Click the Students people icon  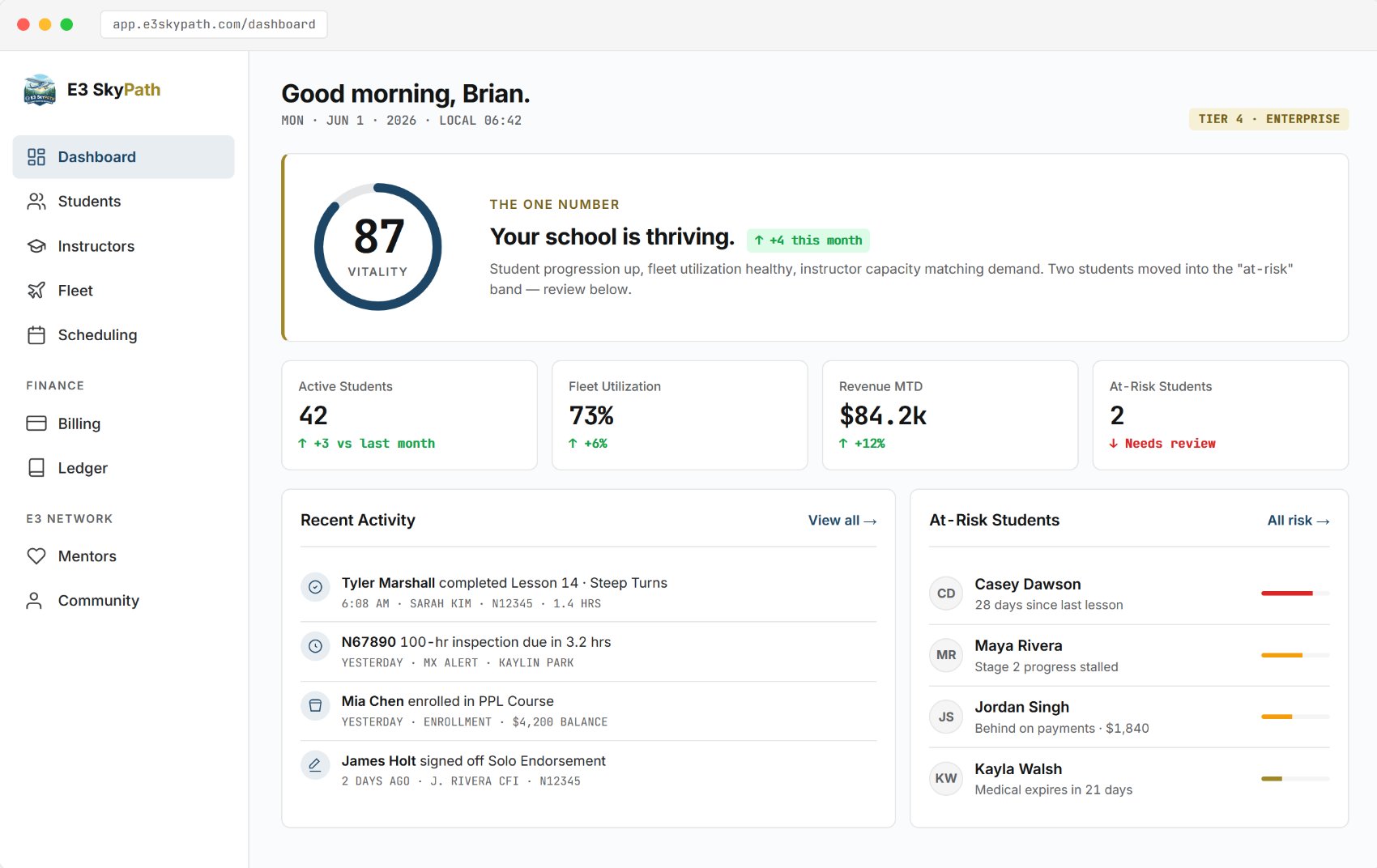coord(36,202)
